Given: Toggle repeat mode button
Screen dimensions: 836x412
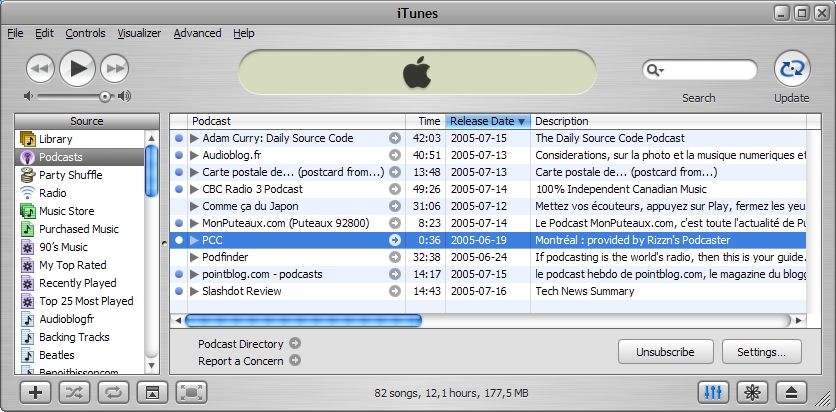Looking at the screenshot, I should [x=113, y=393].
